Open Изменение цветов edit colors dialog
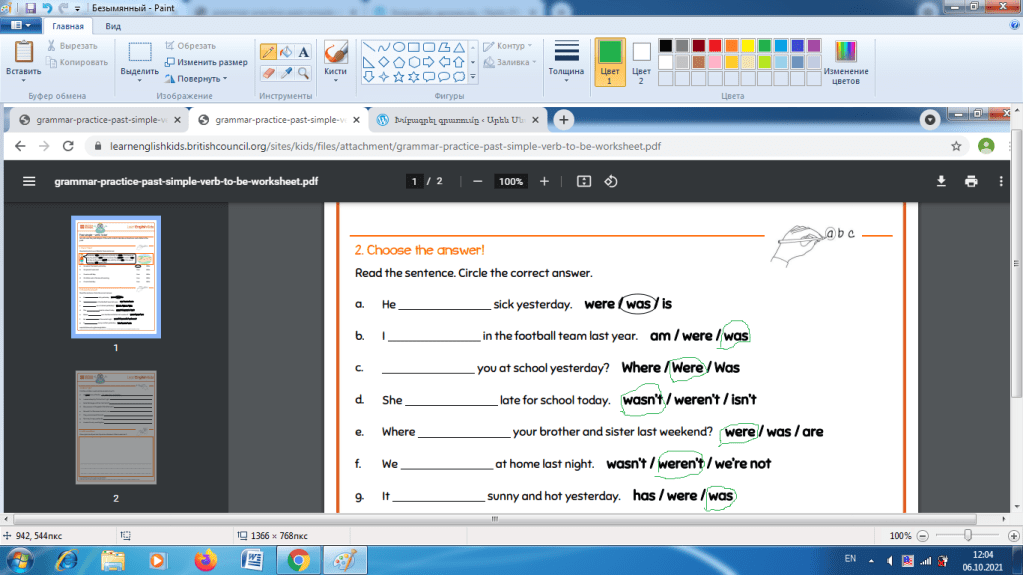This screenshot has width=1023, height=575. (846, 62)
